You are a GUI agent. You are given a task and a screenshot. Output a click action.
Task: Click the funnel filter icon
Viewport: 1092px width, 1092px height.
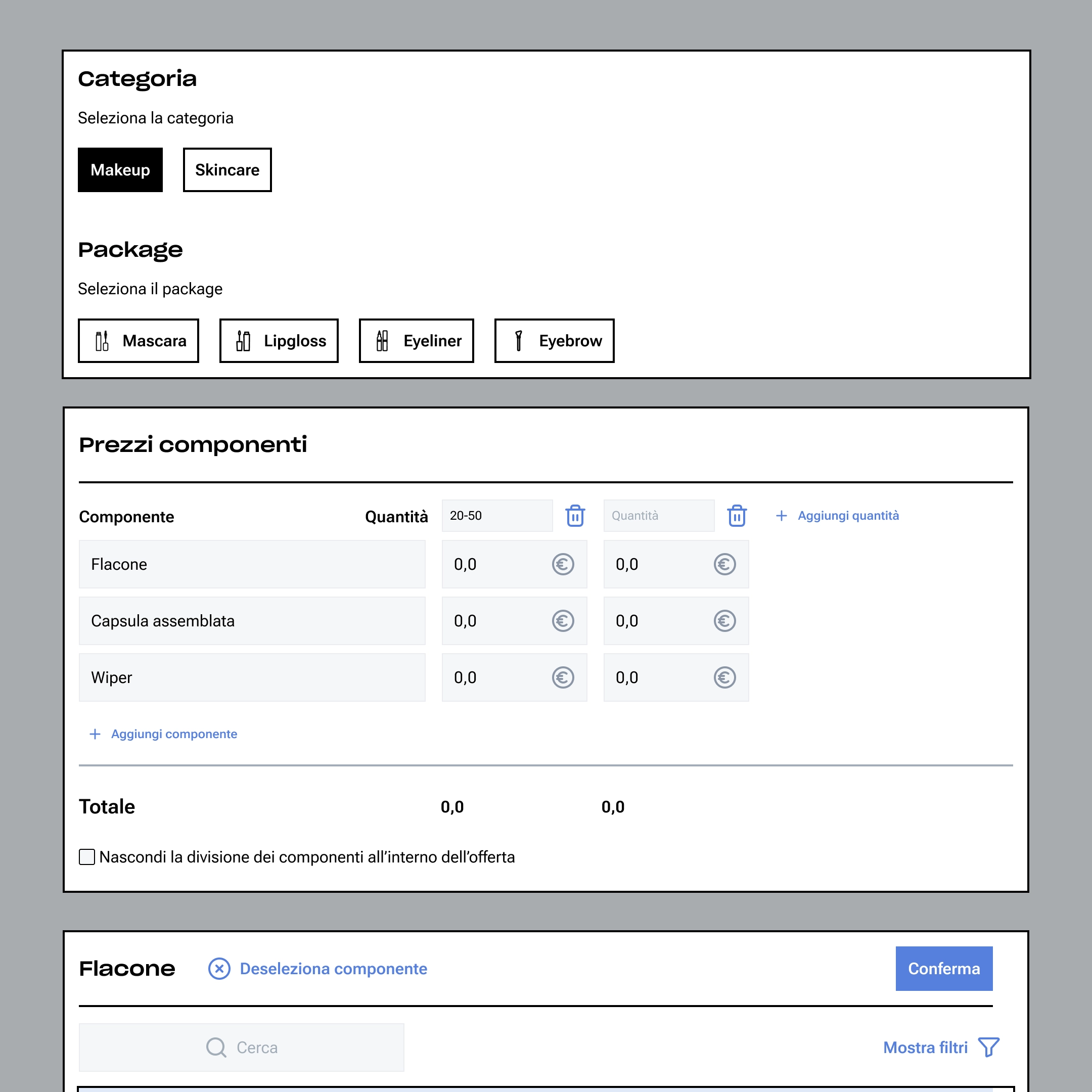click(988, 1048)
